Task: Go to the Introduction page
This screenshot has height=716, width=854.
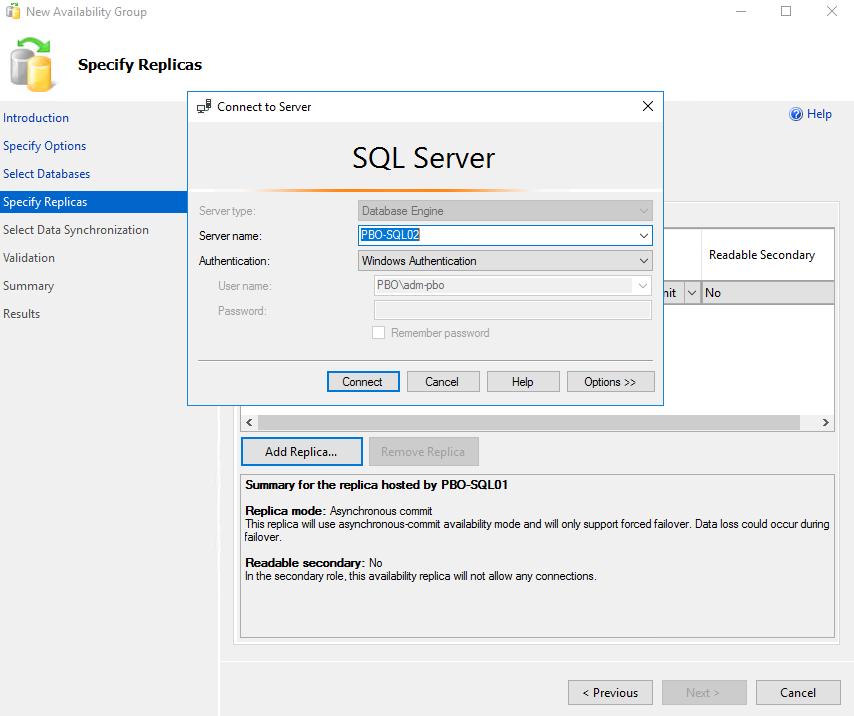Action: pyautogui.click(x=36, y=118)
